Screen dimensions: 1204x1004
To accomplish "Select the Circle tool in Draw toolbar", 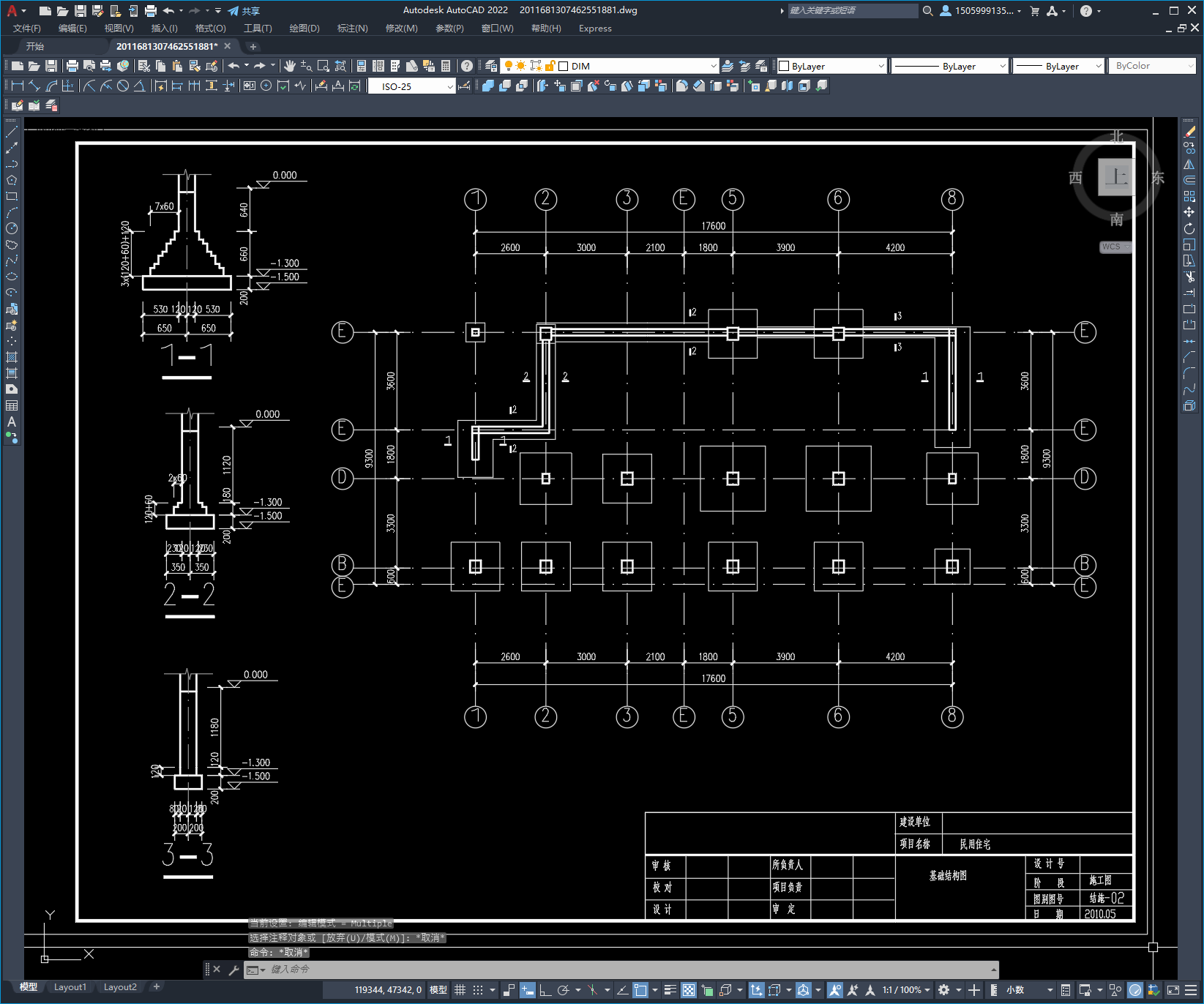I will click(x=12, y=228).
